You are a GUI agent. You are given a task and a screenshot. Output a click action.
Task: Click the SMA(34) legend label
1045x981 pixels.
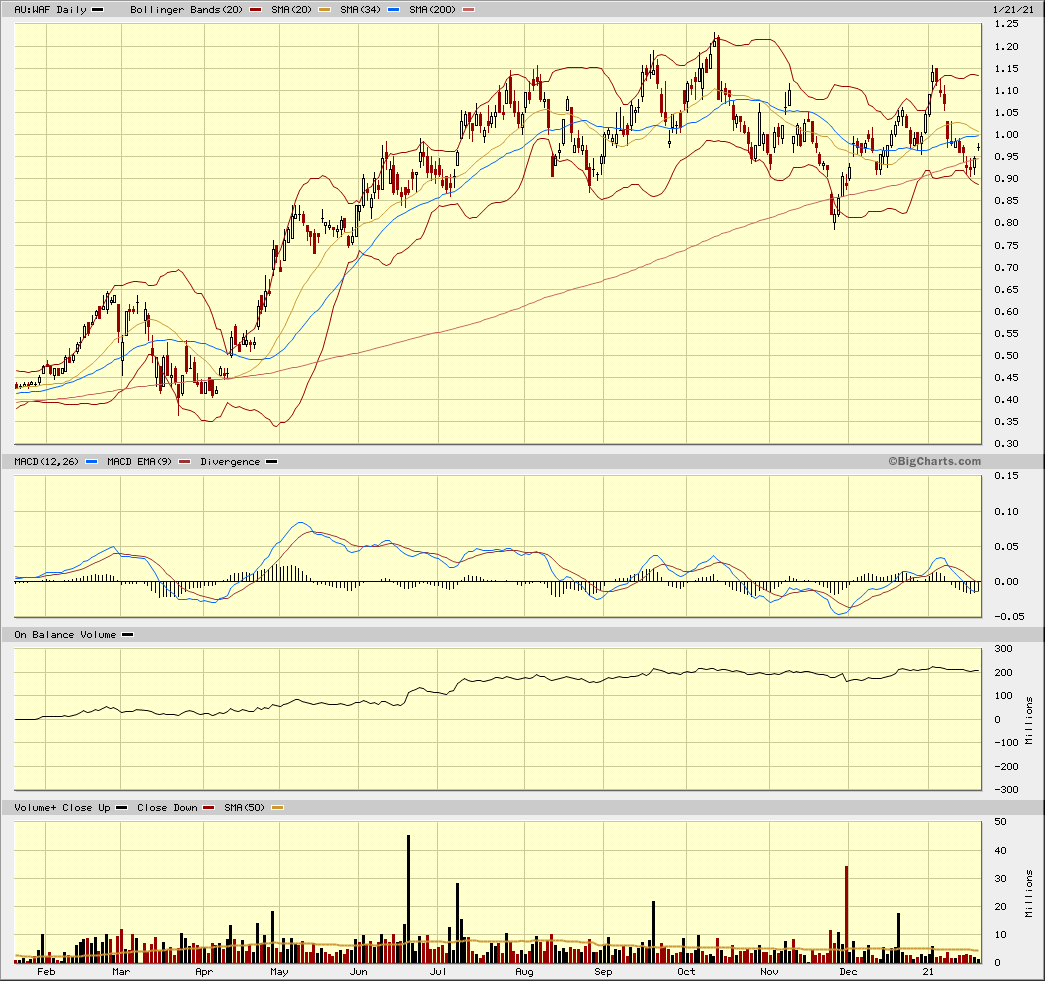(x=361, y=10)
